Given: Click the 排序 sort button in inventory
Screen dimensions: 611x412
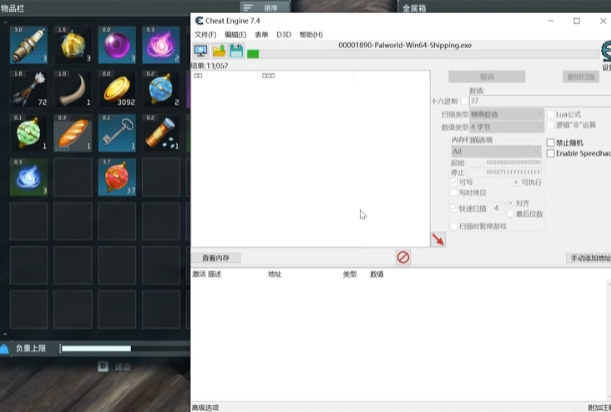Looking at the screenshot, I should tap(265, 7).
